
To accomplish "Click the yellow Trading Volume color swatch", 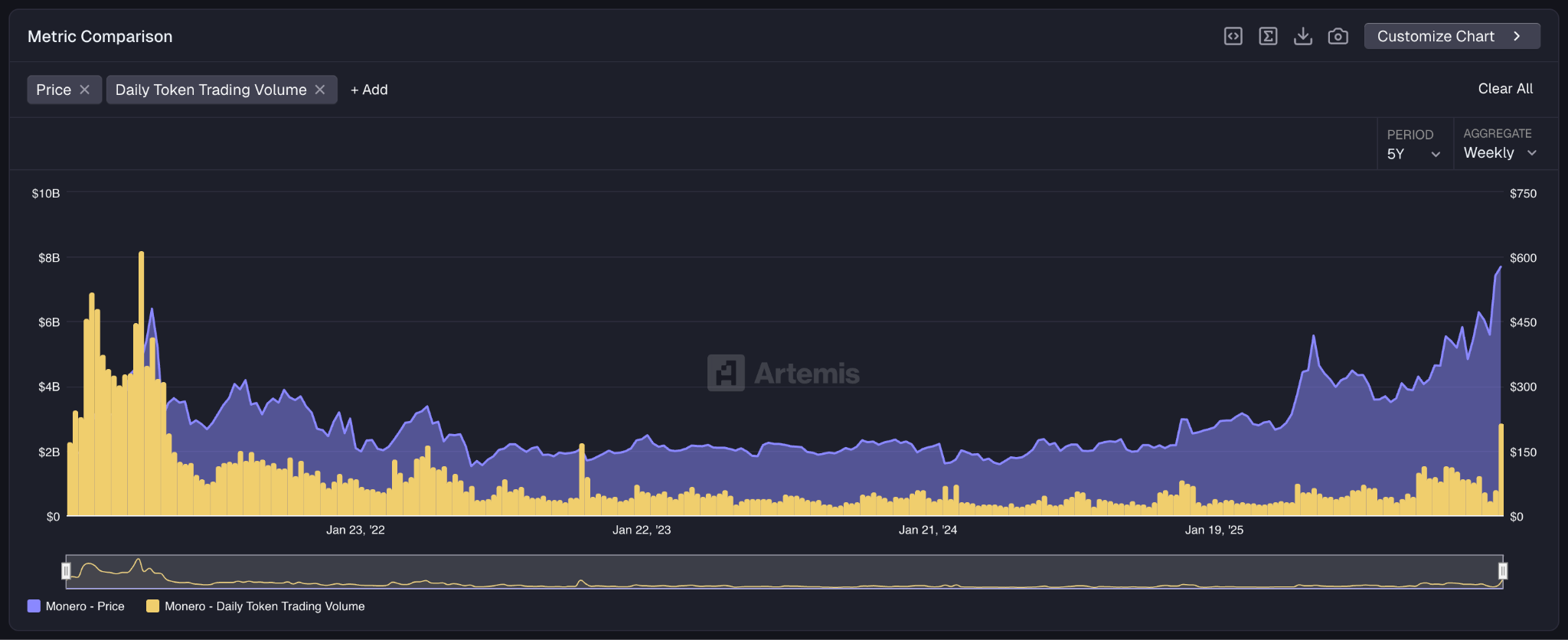I will pos(152,606).
